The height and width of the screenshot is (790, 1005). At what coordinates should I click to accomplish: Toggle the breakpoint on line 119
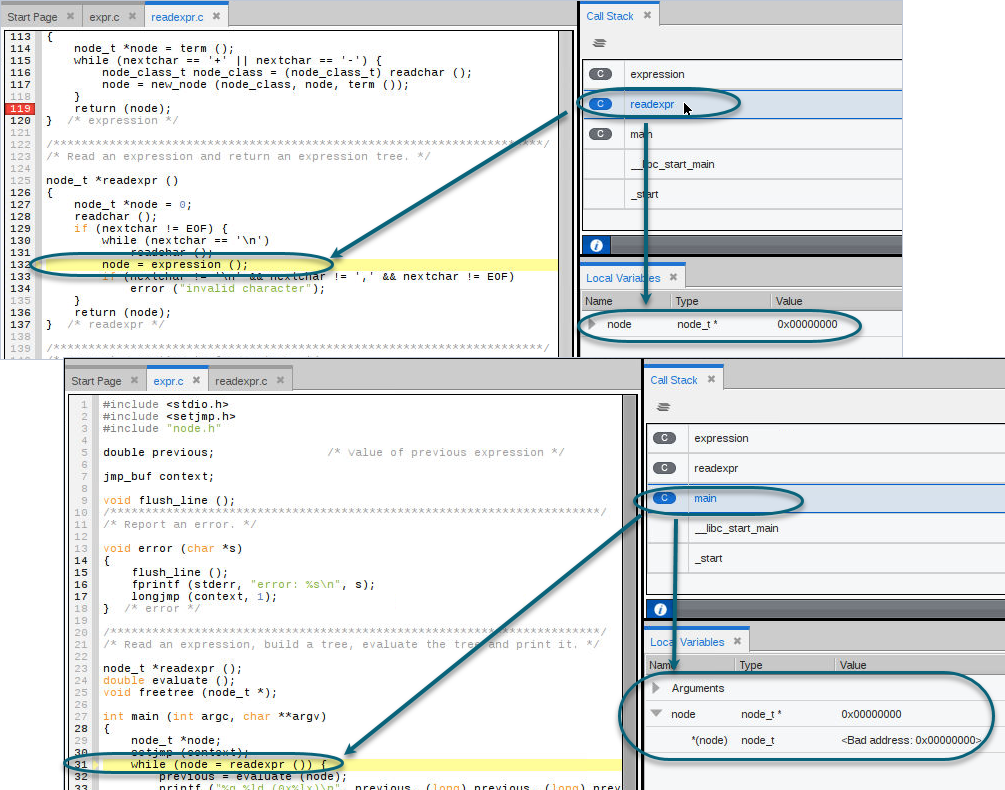[x=20, y=109]
